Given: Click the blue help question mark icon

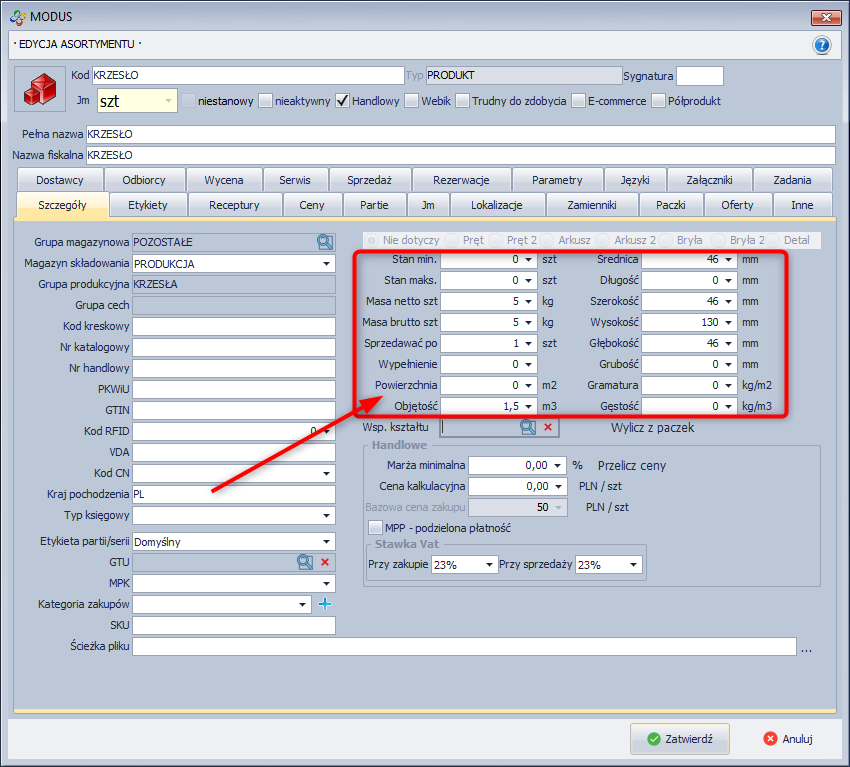Looking at the screenshot, I should point(822,45).
